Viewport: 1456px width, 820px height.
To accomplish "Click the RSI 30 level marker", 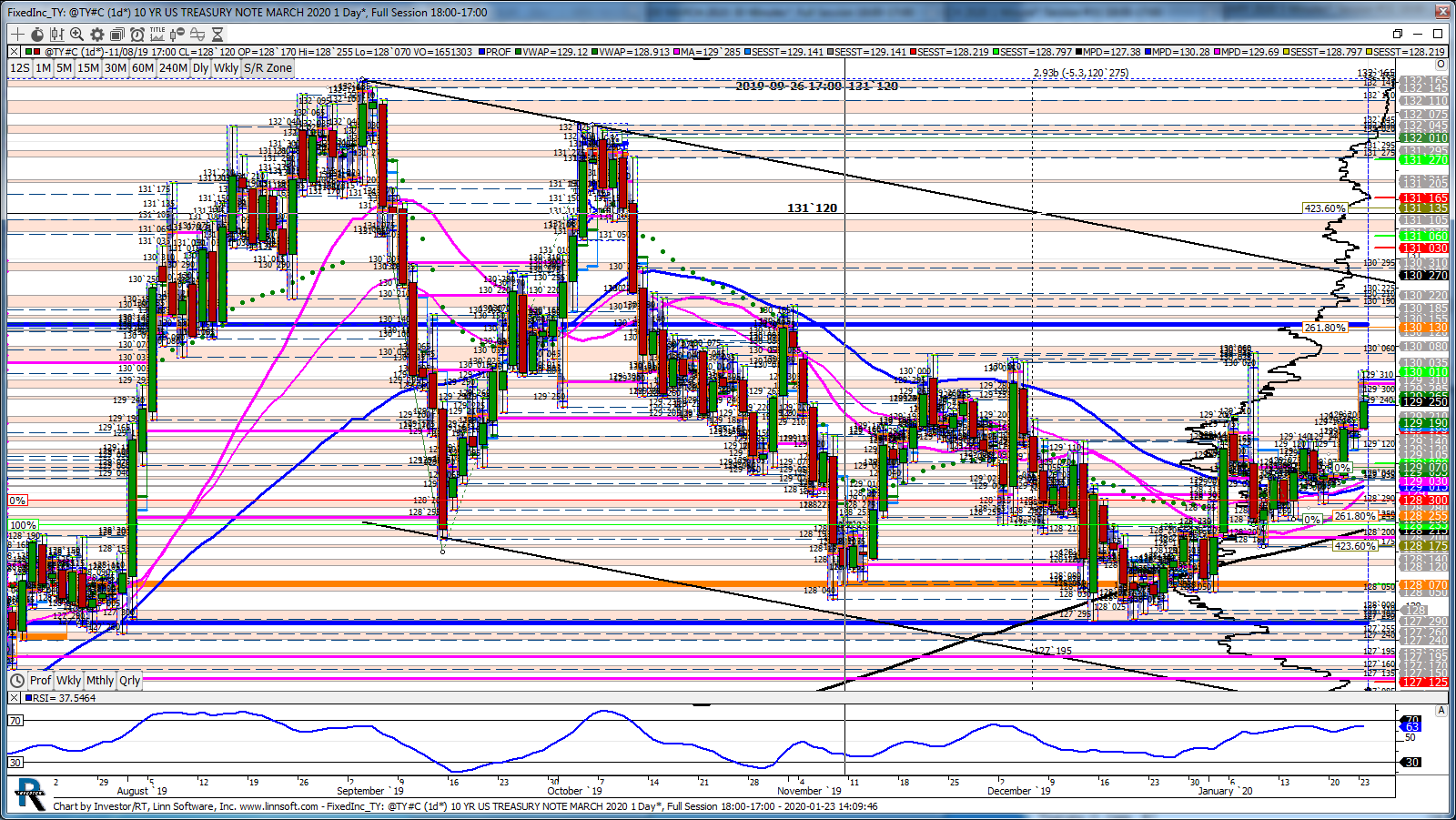I will [15, 762].
